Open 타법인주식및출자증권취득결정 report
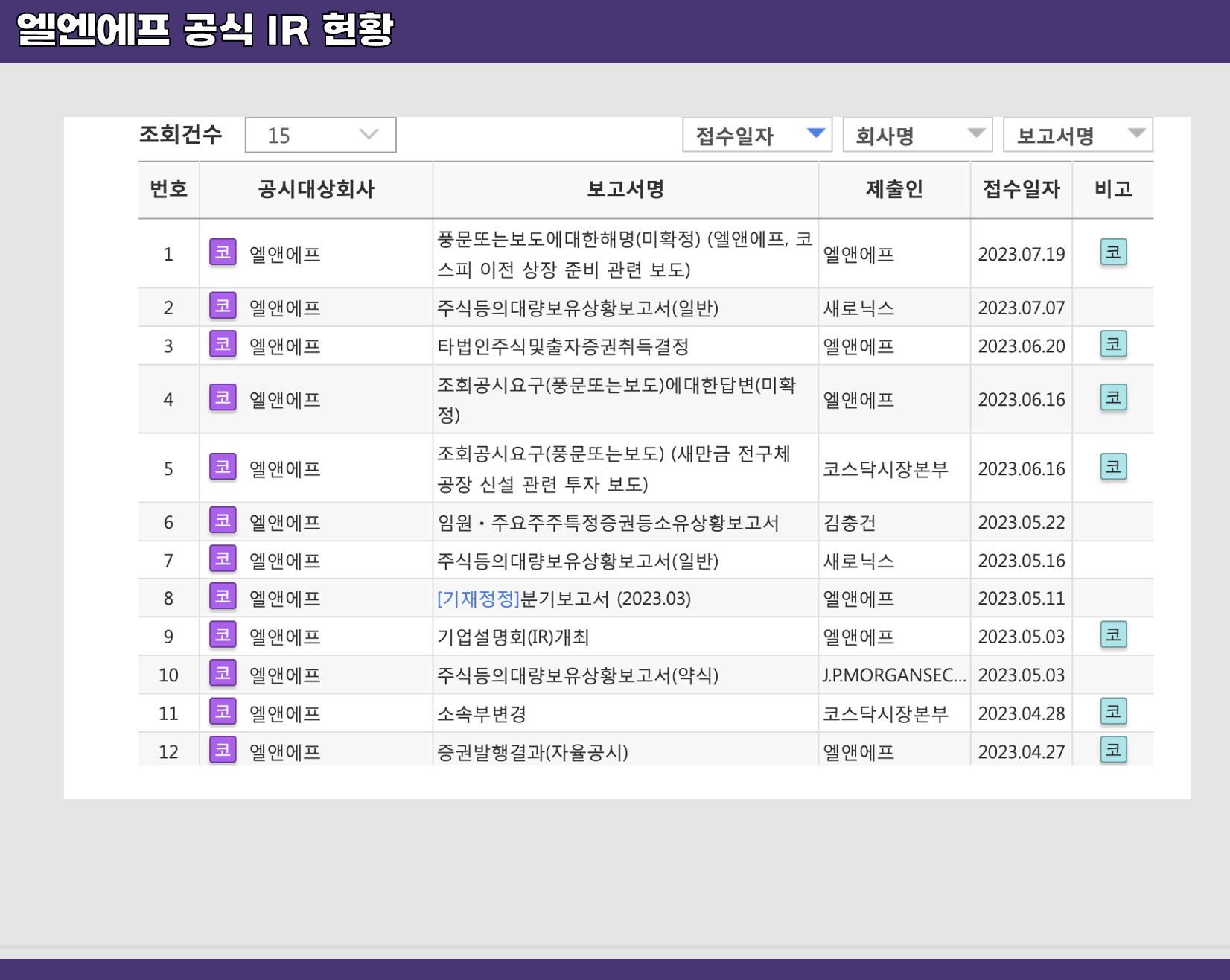This screenshot has height=980, width=1230. (x=563, y=346)
